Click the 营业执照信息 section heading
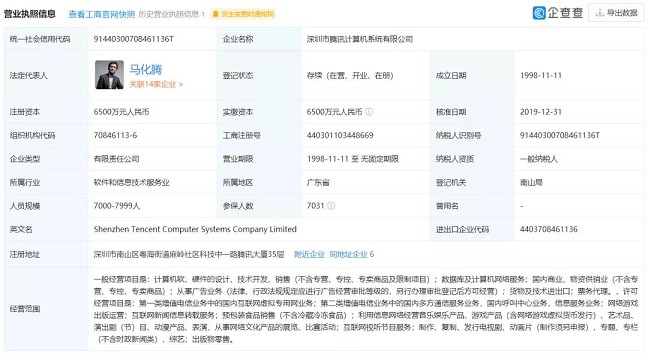This screenshot has width=648, height=360. coord(30,14)
